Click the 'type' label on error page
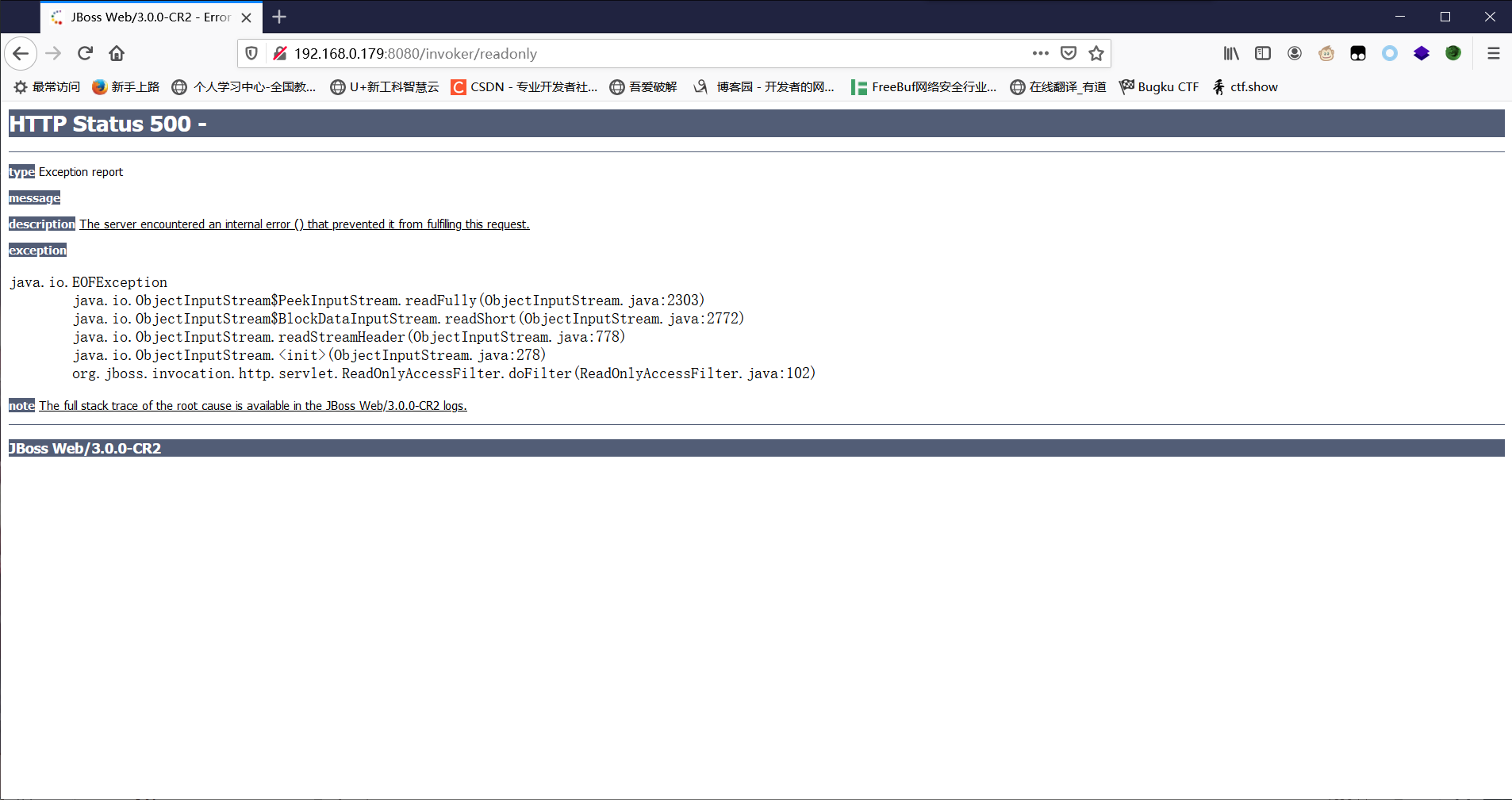 tap(21, 172)
